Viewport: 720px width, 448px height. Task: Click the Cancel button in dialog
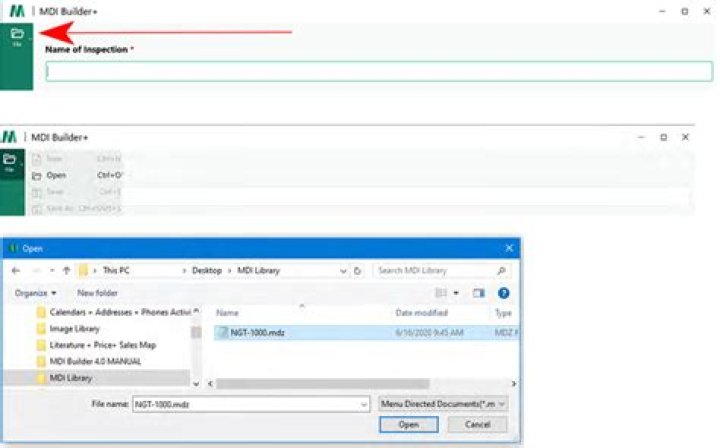pos(478,425)
